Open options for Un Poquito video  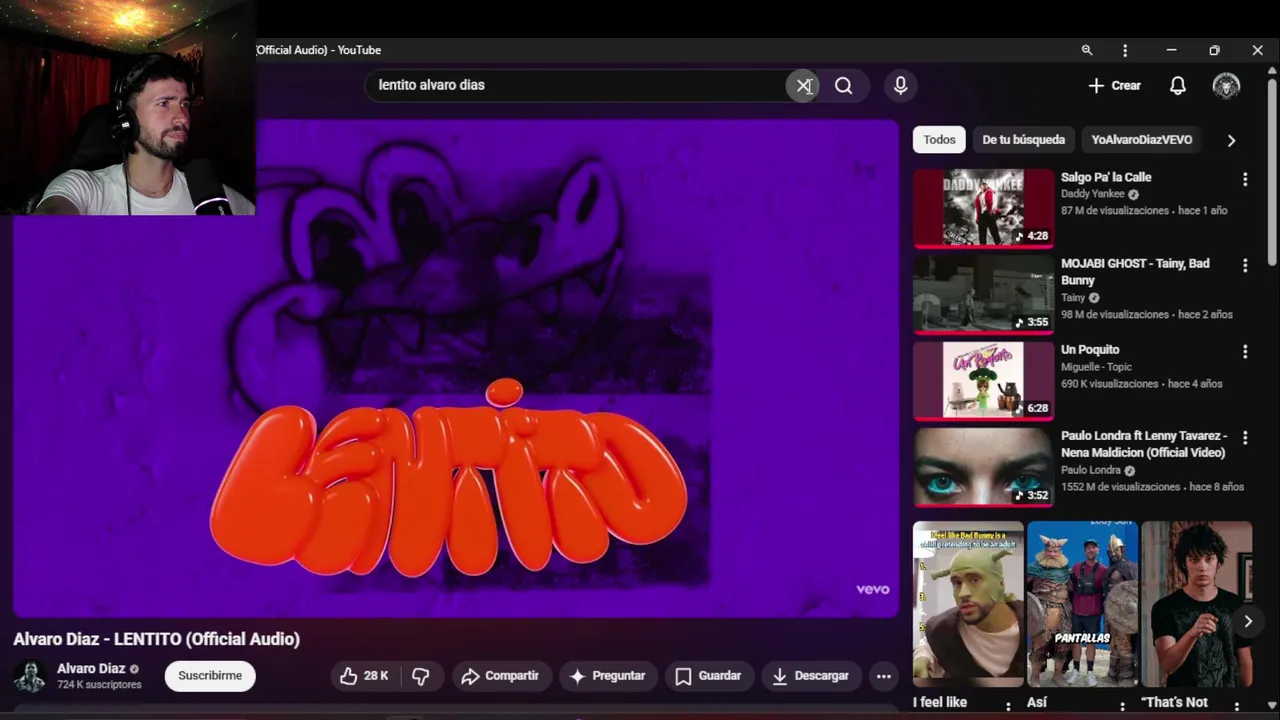(1245, 351)
